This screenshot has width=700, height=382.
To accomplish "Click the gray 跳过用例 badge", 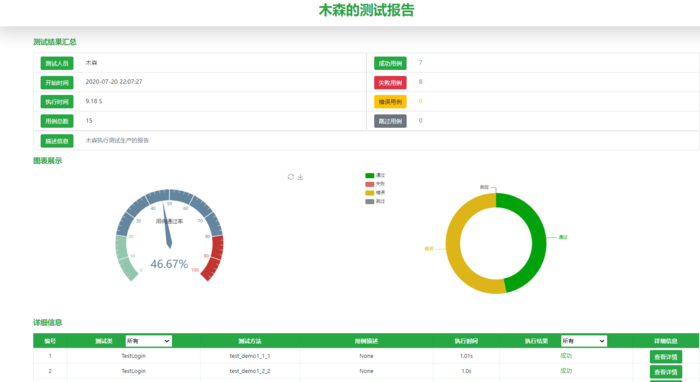I will tap(390, 121).
